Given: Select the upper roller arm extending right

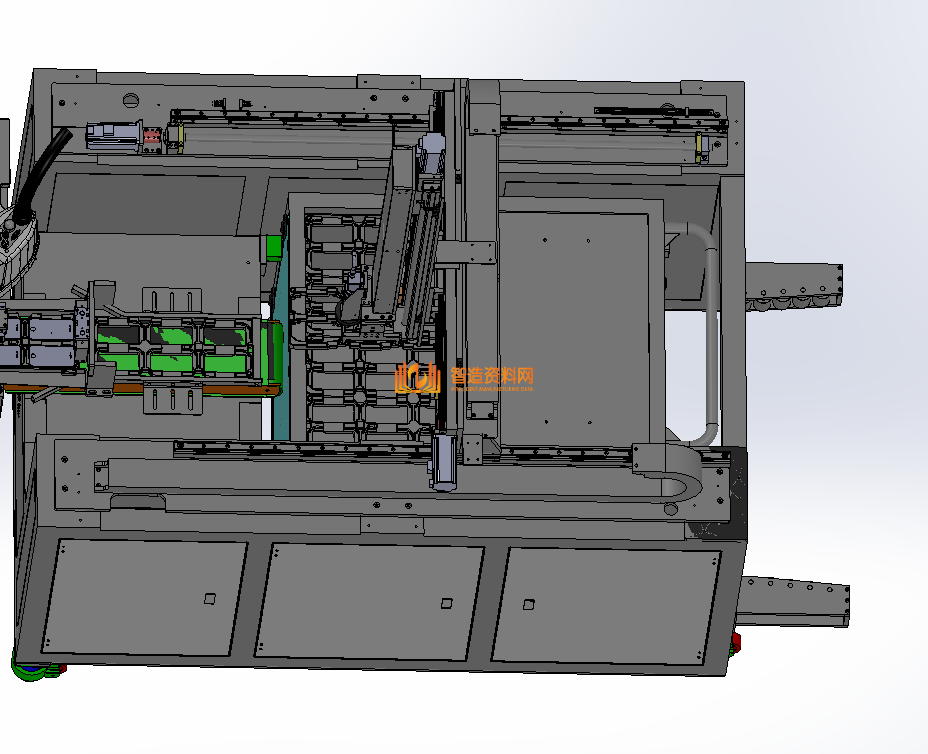Looking at the screenshot, I should click(x=794, y=286).
